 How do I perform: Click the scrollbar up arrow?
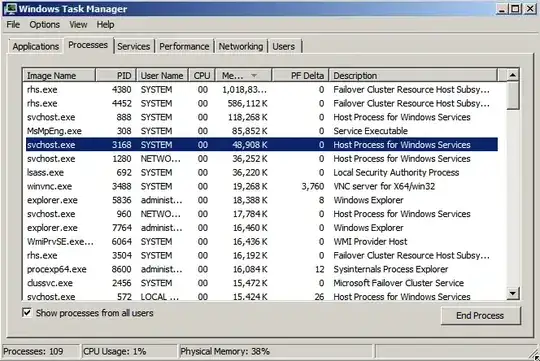513,75
